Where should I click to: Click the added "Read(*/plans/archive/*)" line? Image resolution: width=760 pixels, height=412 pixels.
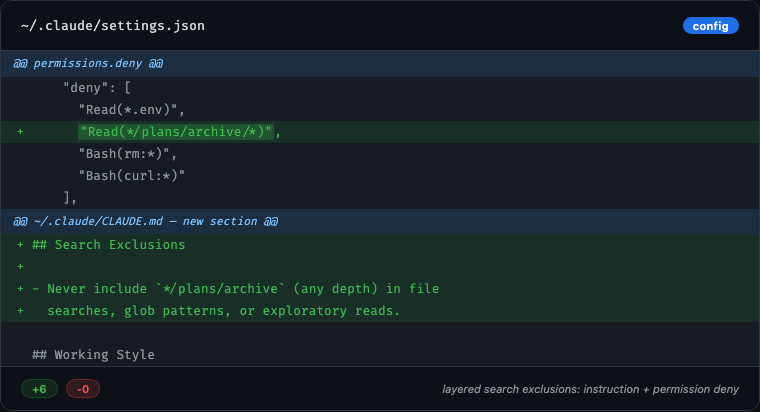click(380, 132)
